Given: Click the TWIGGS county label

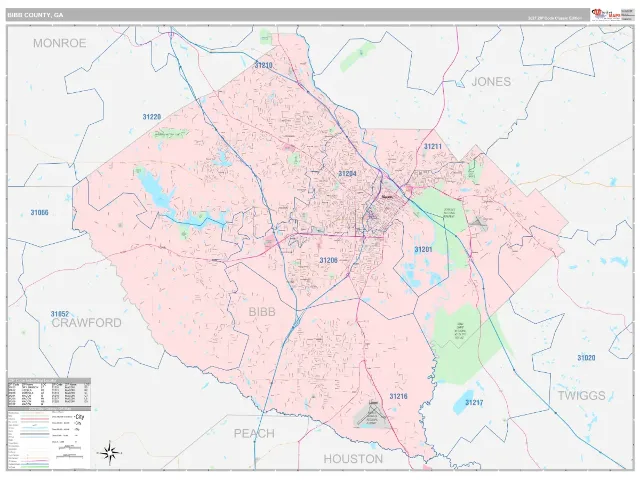Looking at the screenshot, I should pos(582,396).
